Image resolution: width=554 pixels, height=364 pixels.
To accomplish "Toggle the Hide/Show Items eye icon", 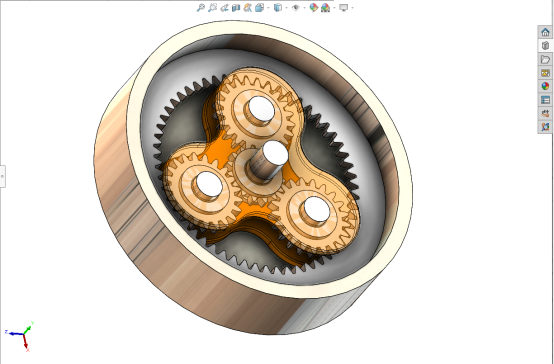I will [x=296, y=8].
